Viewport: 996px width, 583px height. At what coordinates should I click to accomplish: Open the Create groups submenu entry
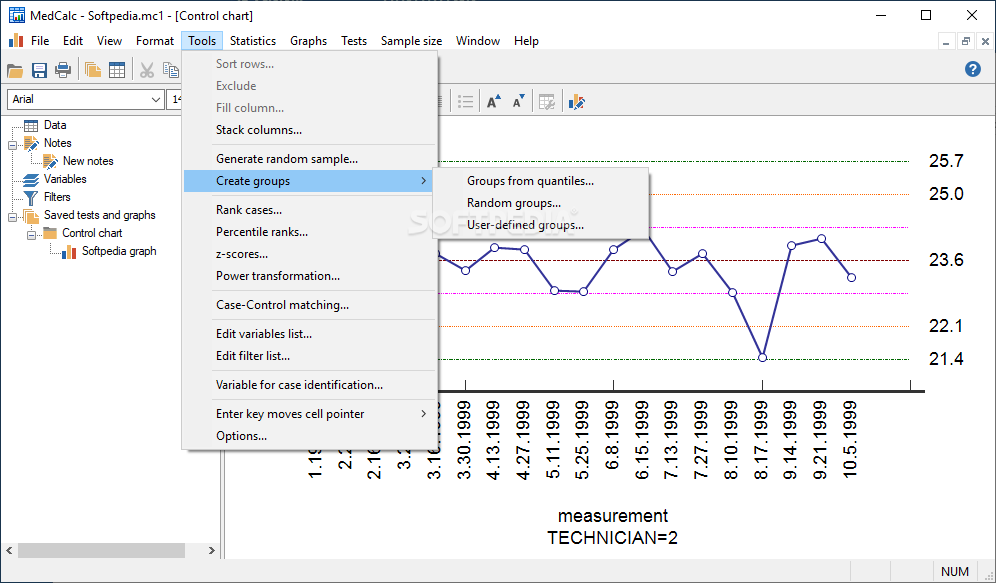click(310, 181)
